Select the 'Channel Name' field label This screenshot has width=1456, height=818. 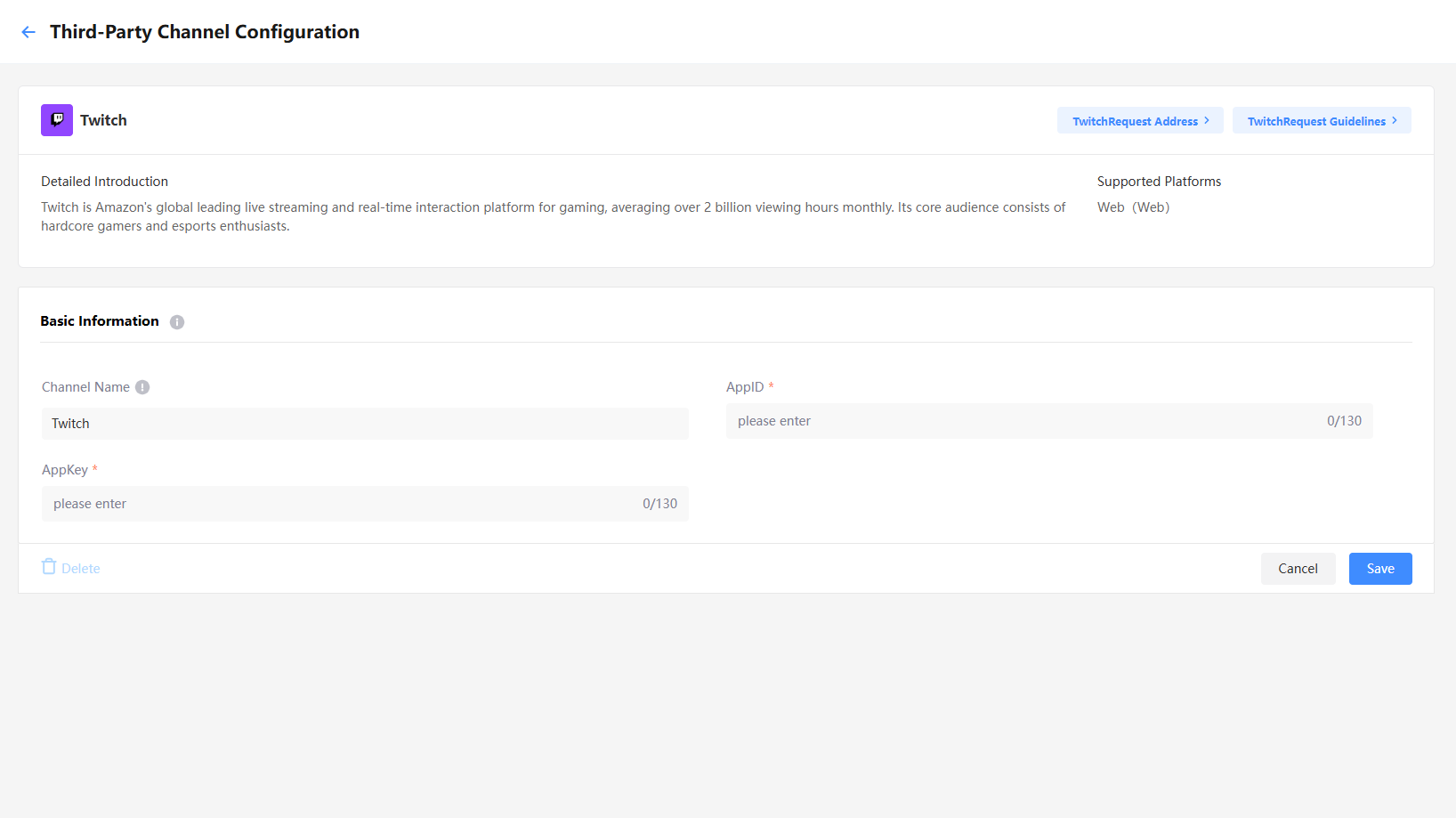85,387
